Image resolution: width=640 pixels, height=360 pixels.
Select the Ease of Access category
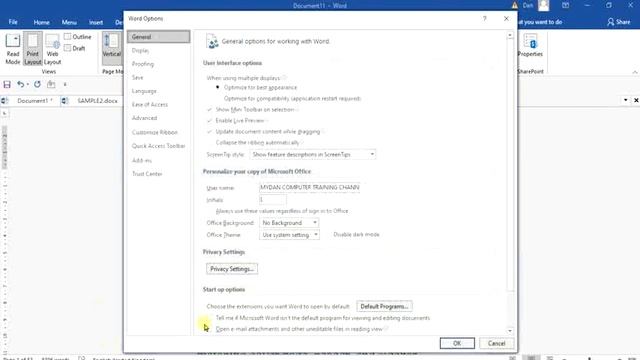(x=158, y=104)
